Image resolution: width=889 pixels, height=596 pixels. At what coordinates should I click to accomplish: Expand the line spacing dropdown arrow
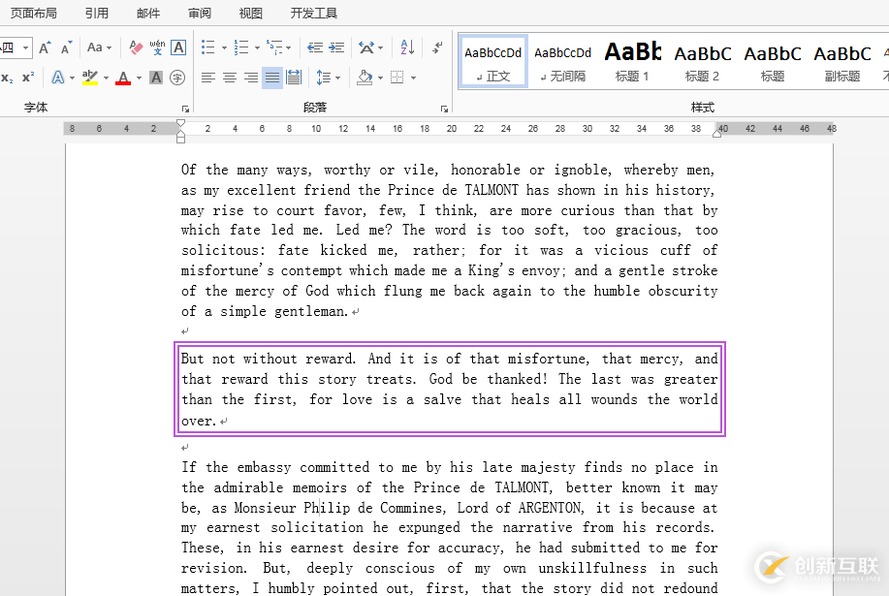pyautogui.click(x=338, y=78)
